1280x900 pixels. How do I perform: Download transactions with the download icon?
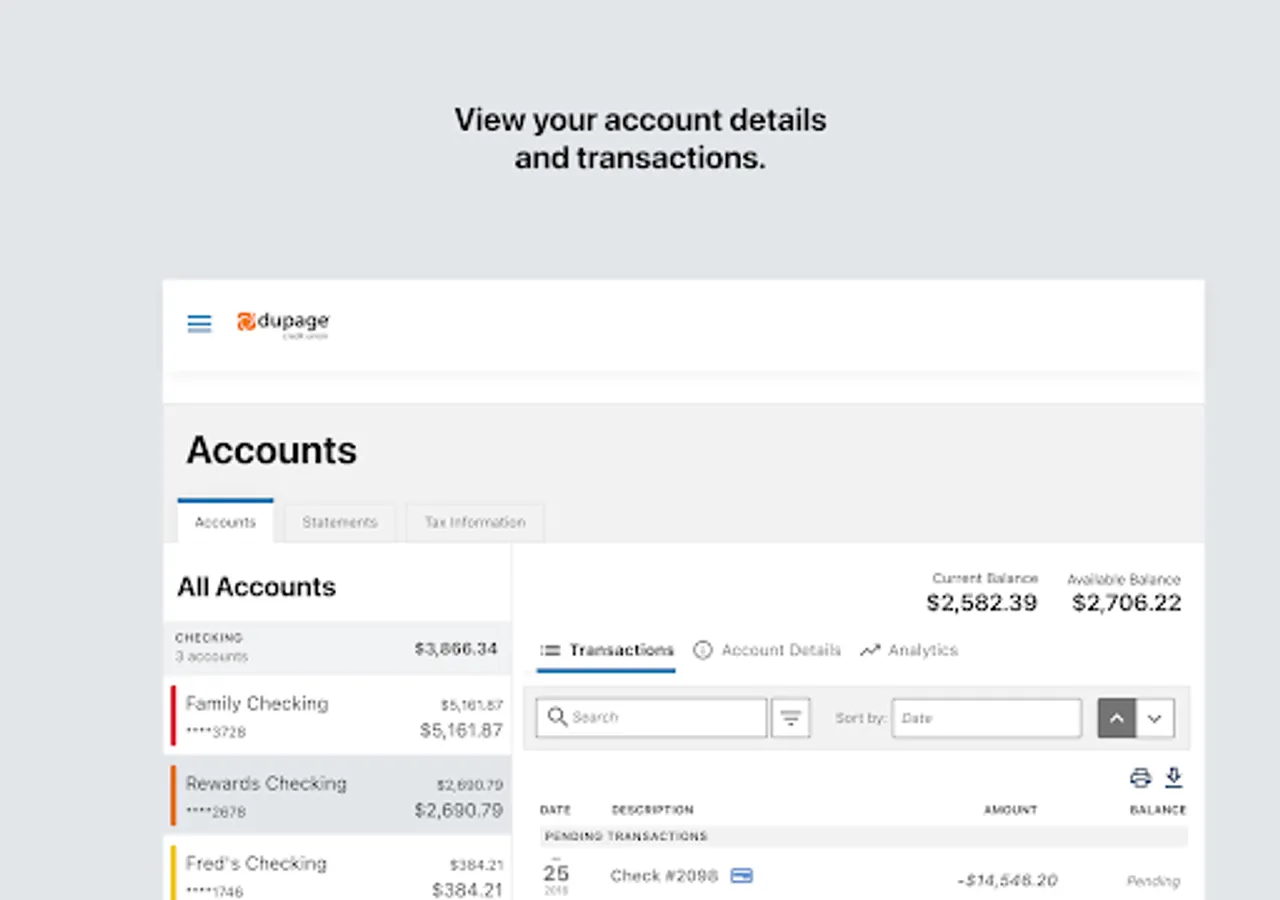point(1174,777)
